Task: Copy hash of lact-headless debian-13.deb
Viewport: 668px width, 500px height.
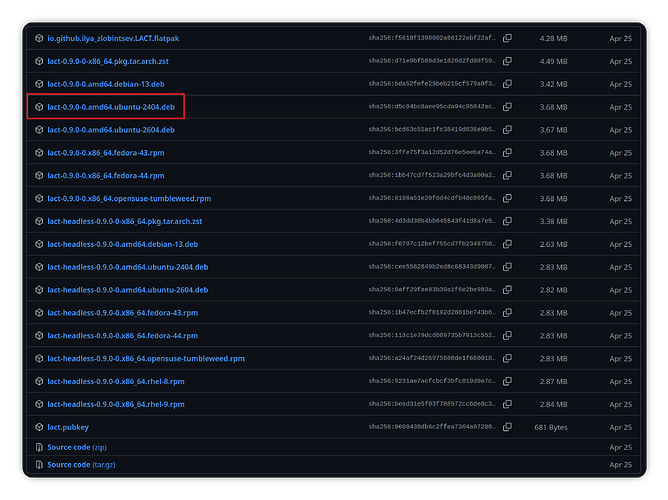Action: coord(507,244)
